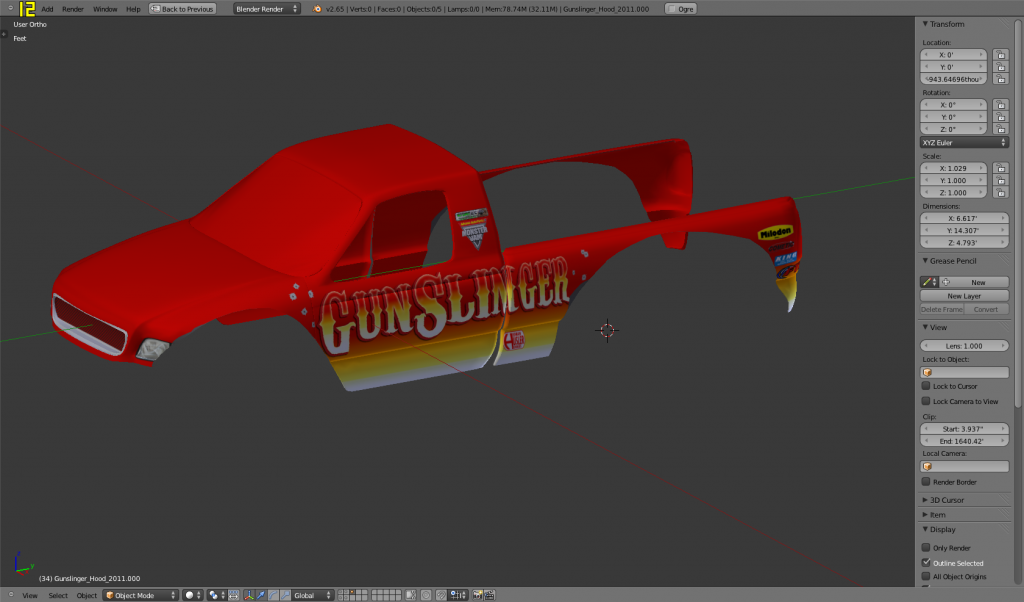
Task: Lock the Rotation X value
Action: 1000,104
